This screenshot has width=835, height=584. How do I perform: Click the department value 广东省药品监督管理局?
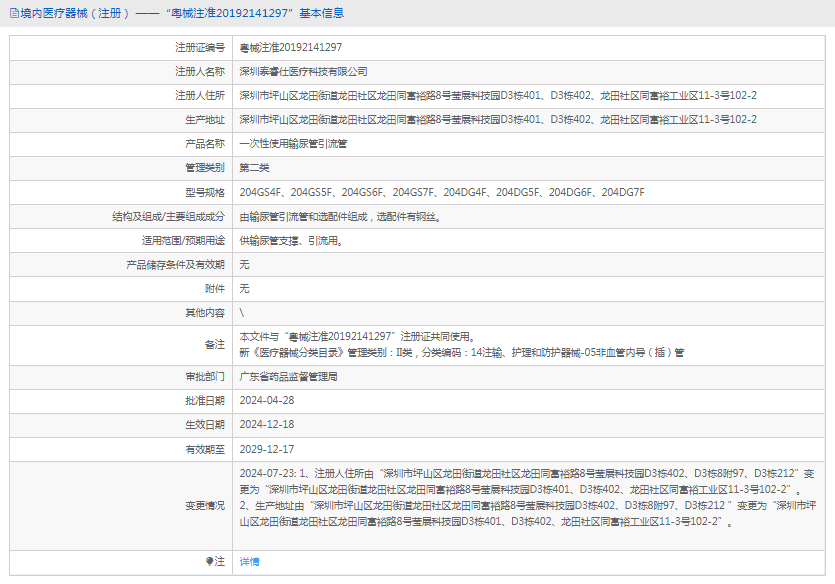[288, 377]
